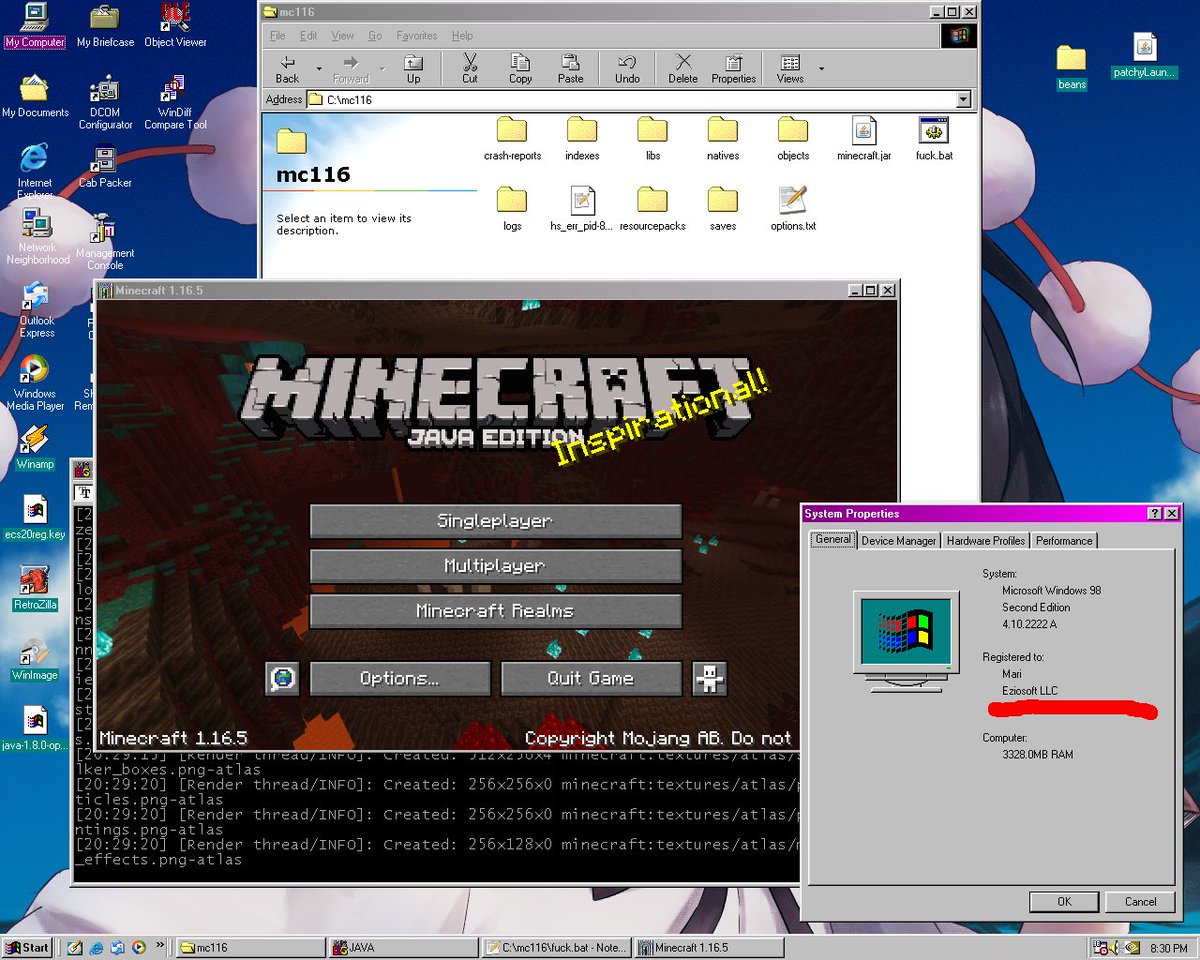
Task: Expand the Views dropdown arrow
Action: tap(821, 68)
